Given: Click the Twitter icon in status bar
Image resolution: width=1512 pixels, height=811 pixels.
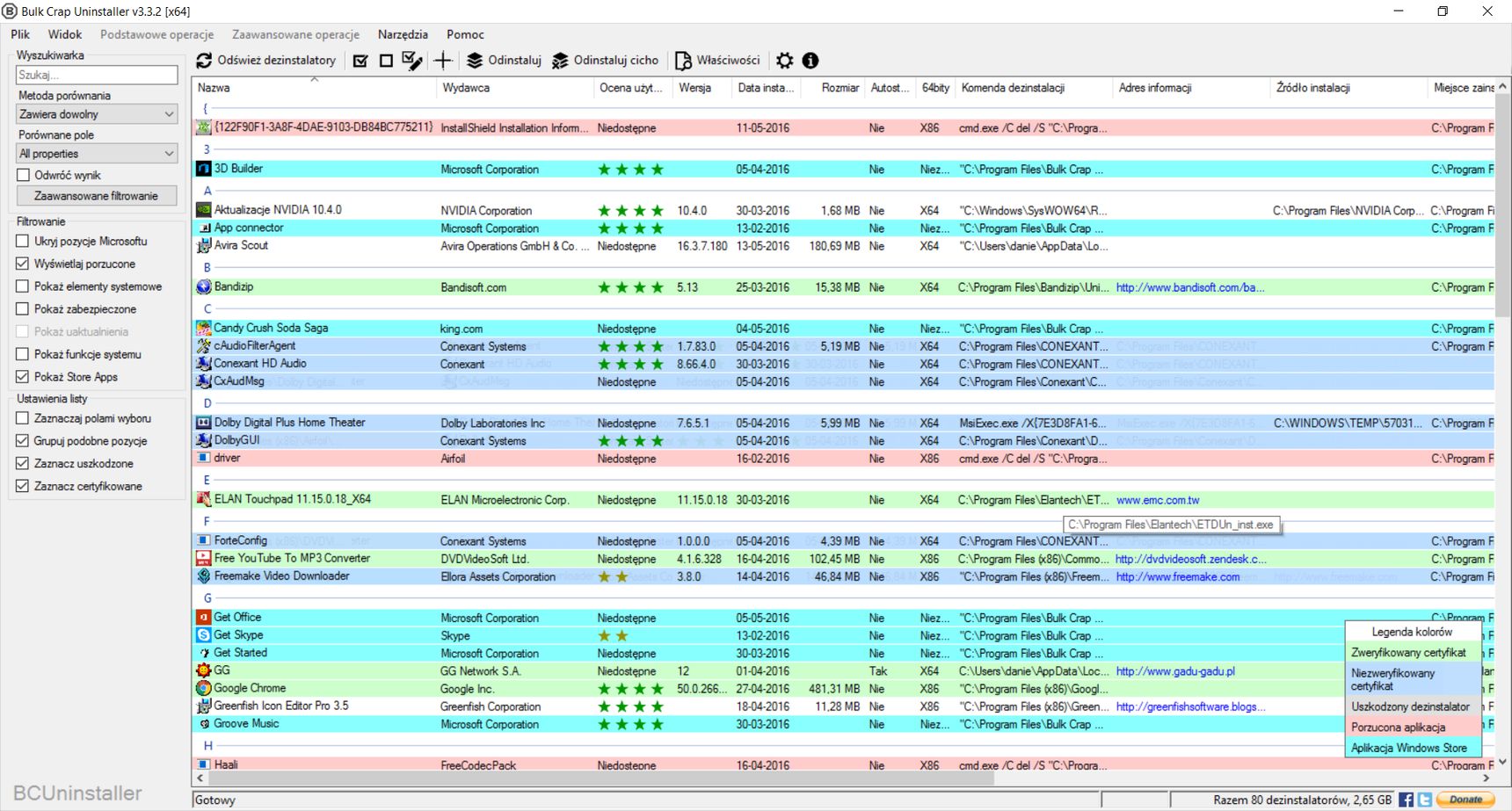Looking at the screenshot, I should click(x=1425, y=800).
